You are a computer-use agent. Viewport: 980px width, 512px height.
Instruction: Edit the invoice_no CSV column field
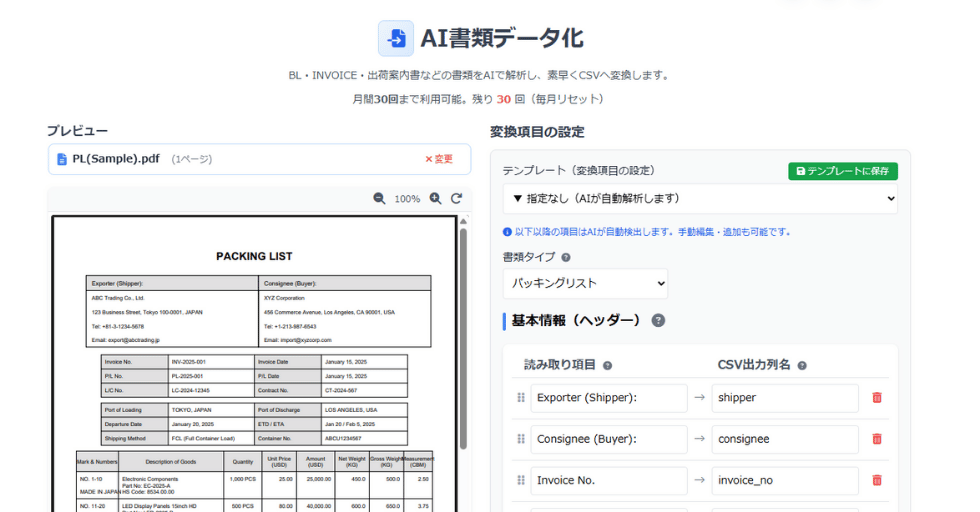point(785,480)
